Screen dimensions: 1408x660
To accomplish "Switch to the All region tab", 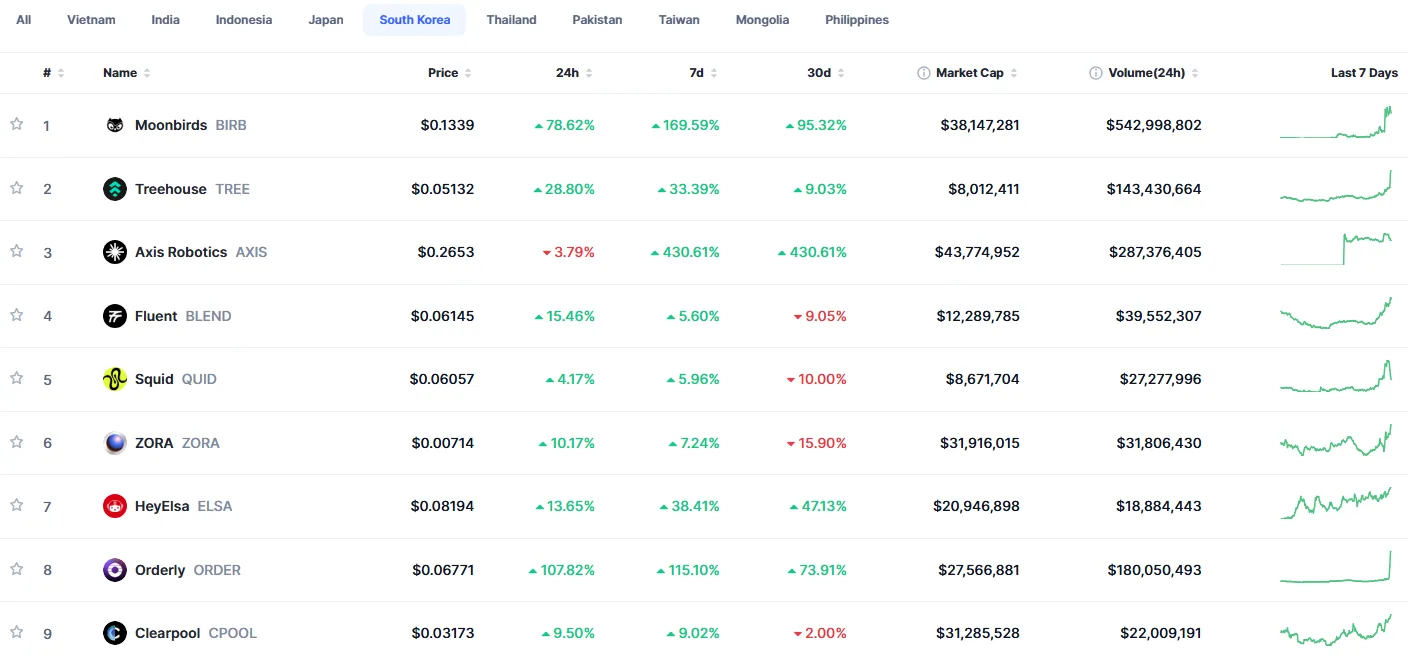I will (24, 20).
